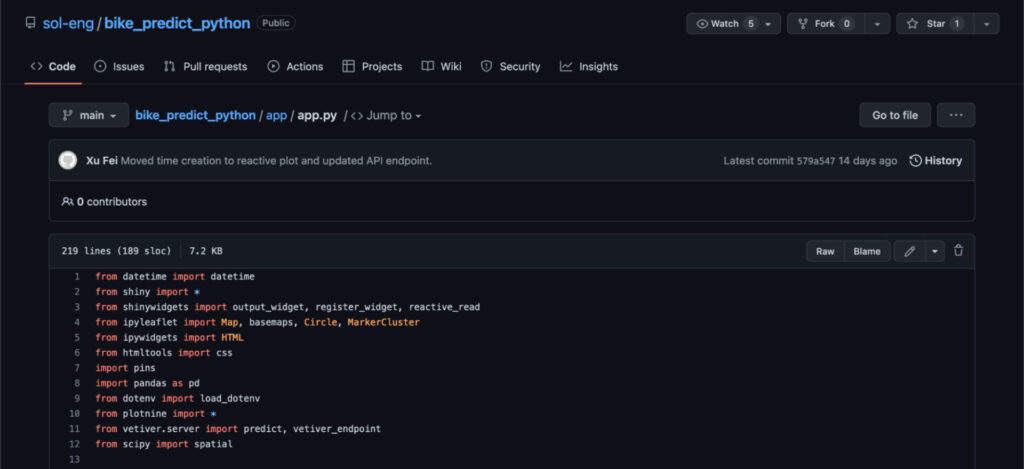Expand the Watch notifications dropdown arrow
This screenshot has width=1024, height=469.
(768, 24)
